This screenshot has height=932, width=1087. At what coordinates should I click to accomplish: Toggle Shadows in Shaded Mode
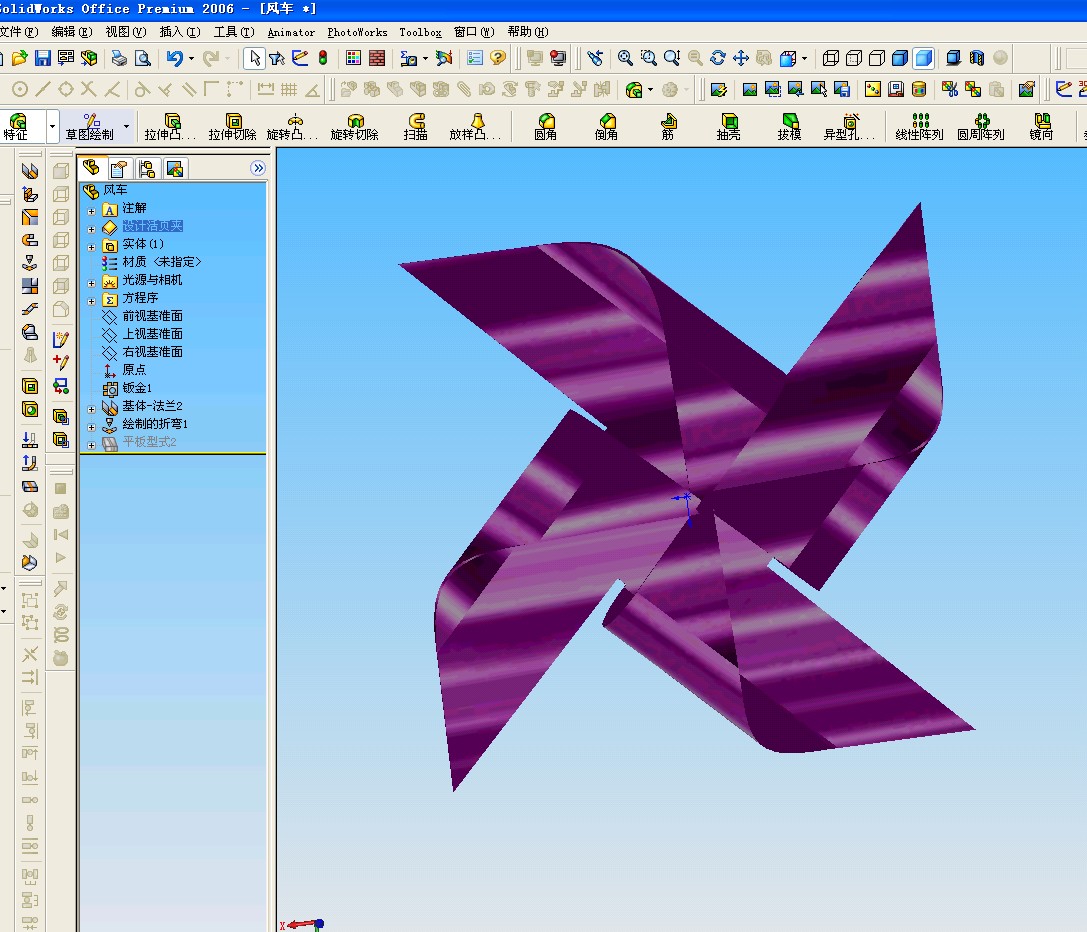click(954, 58)
